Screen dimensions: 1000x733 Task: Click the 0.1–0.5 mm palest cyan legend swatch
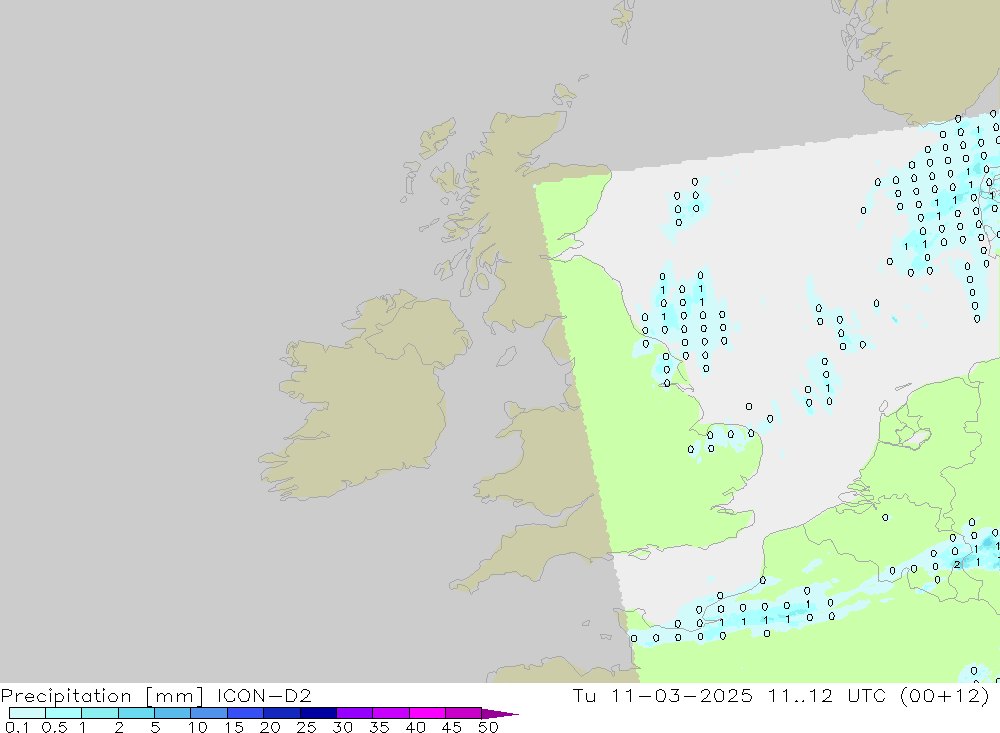tap(27, 713)
